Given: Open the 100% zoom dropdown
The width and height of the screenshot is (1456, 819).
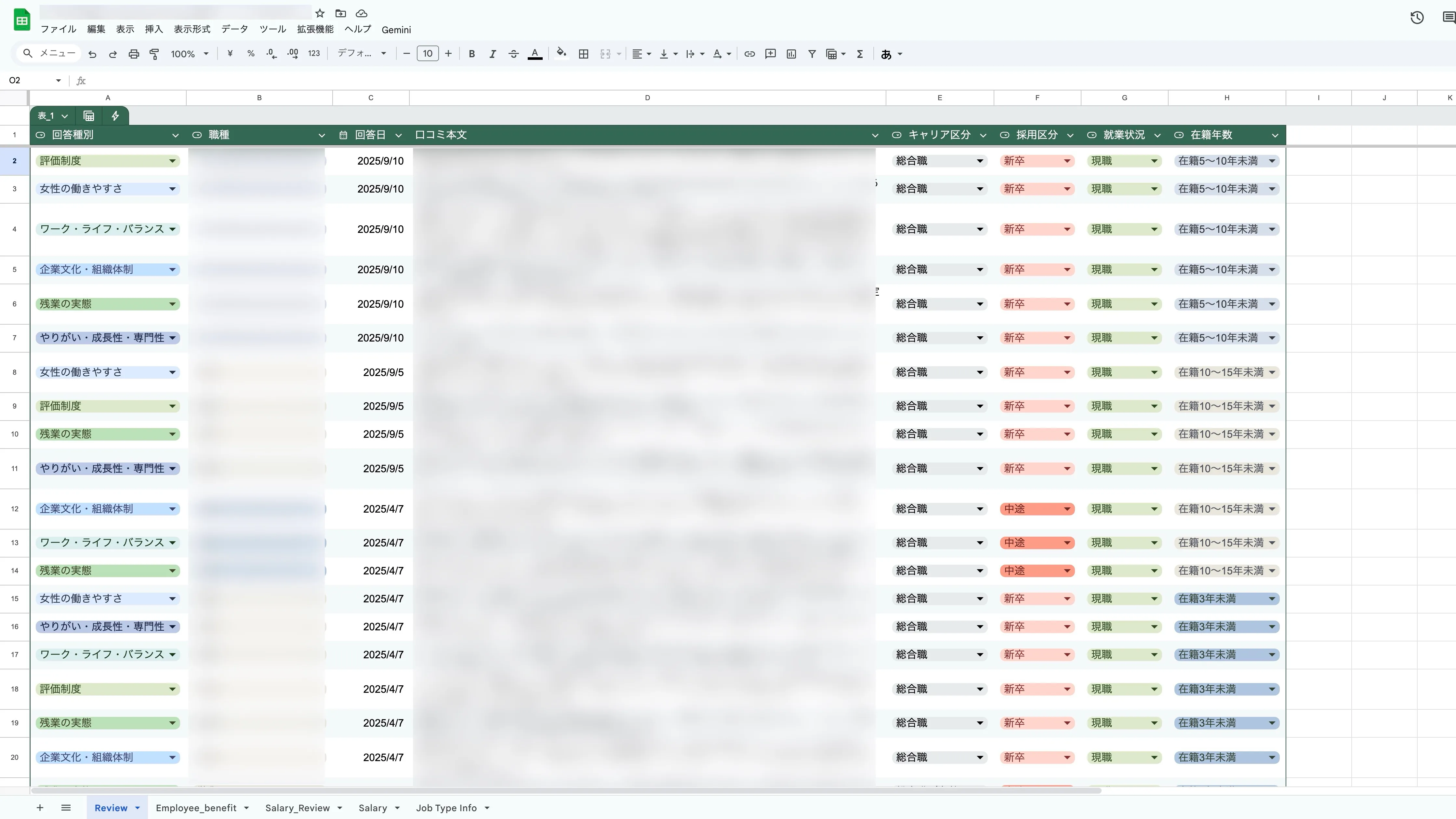Looking at the screenshot, I should 190,54.
